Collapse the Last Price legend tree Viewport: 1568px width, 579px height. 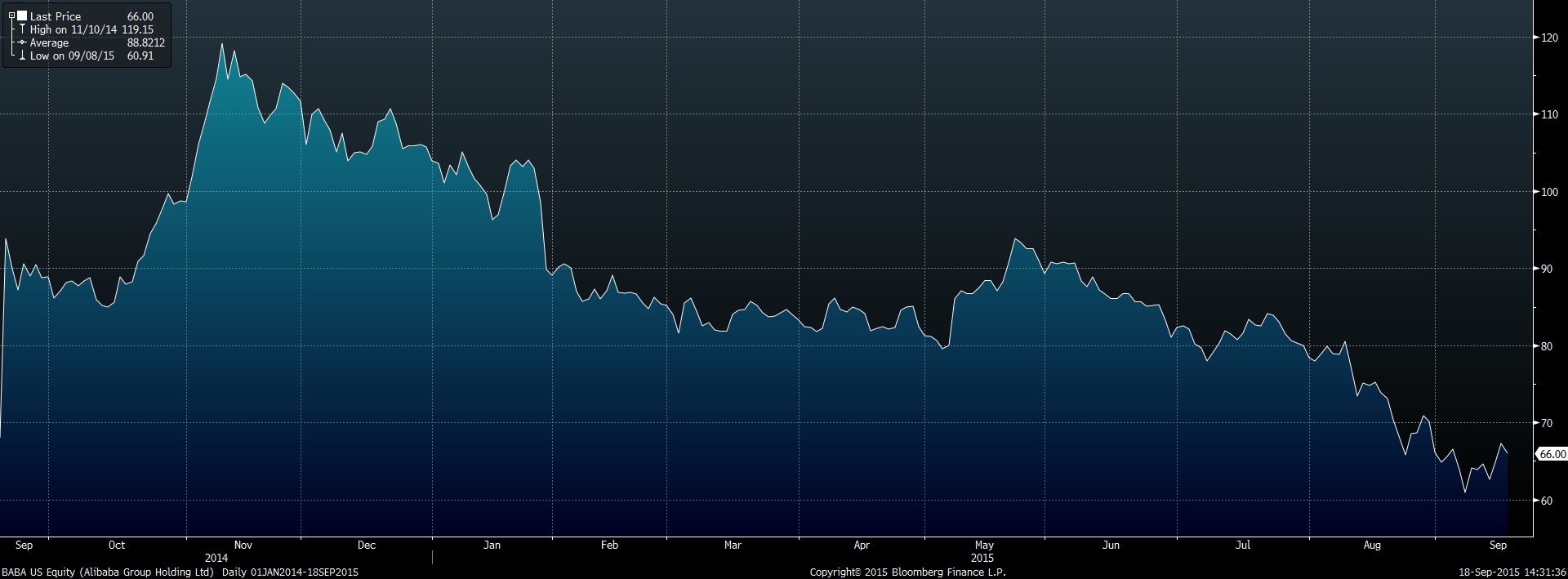click(11, 16)
